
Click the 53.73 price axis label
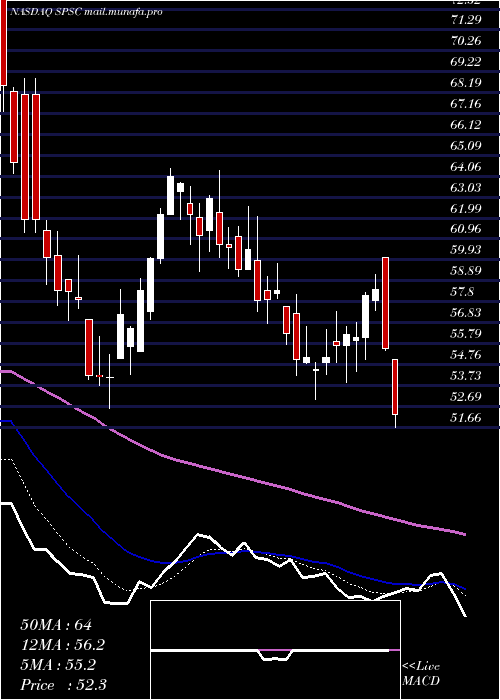pyautogui.click(x=466, y=375)
